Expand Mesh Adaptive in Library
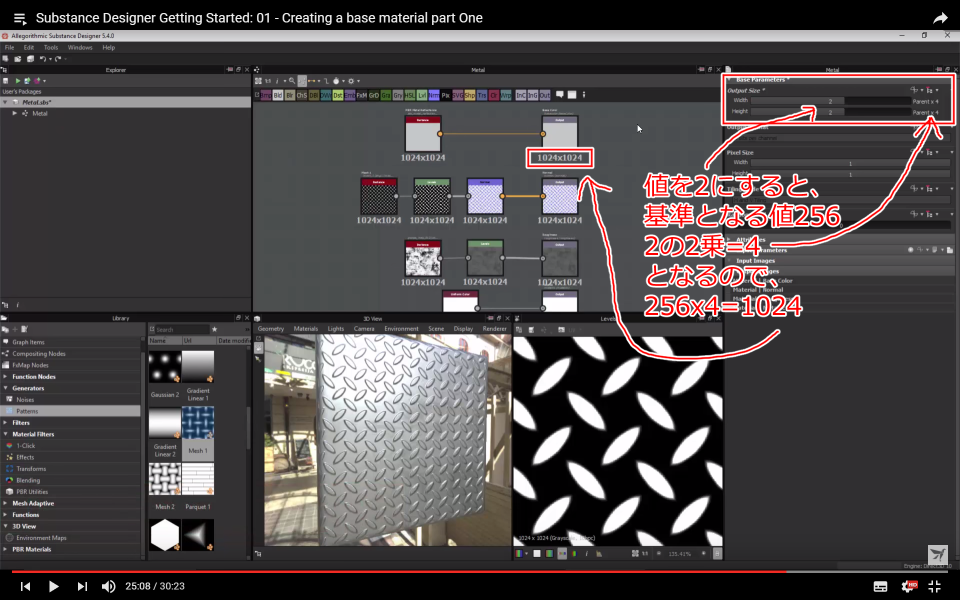960x600 pixels. point(6,503)
